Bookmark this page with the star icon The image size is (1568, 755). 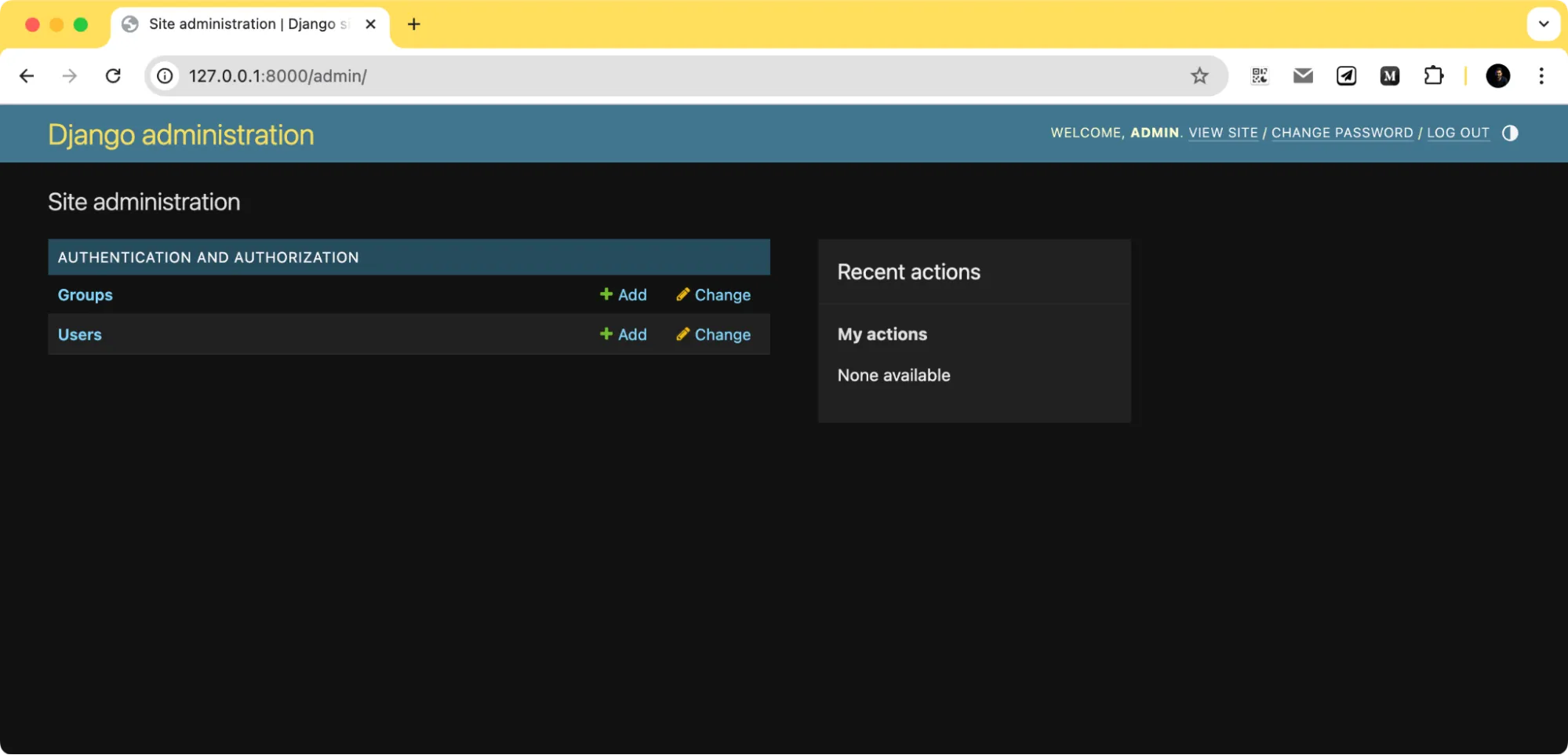(1199, 75)
